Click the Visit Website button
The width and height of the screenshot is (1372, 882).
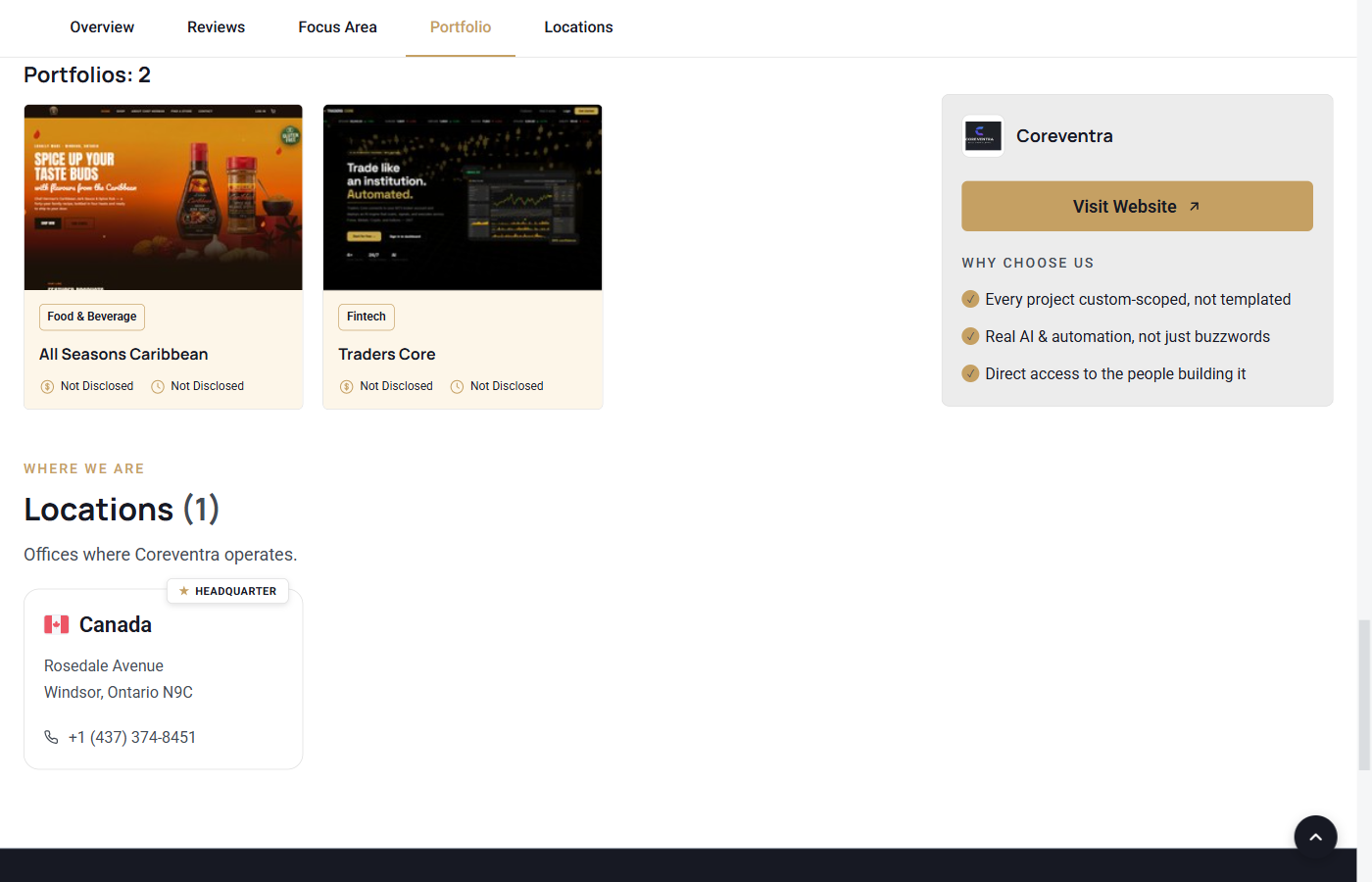[x=1137, y=206]
